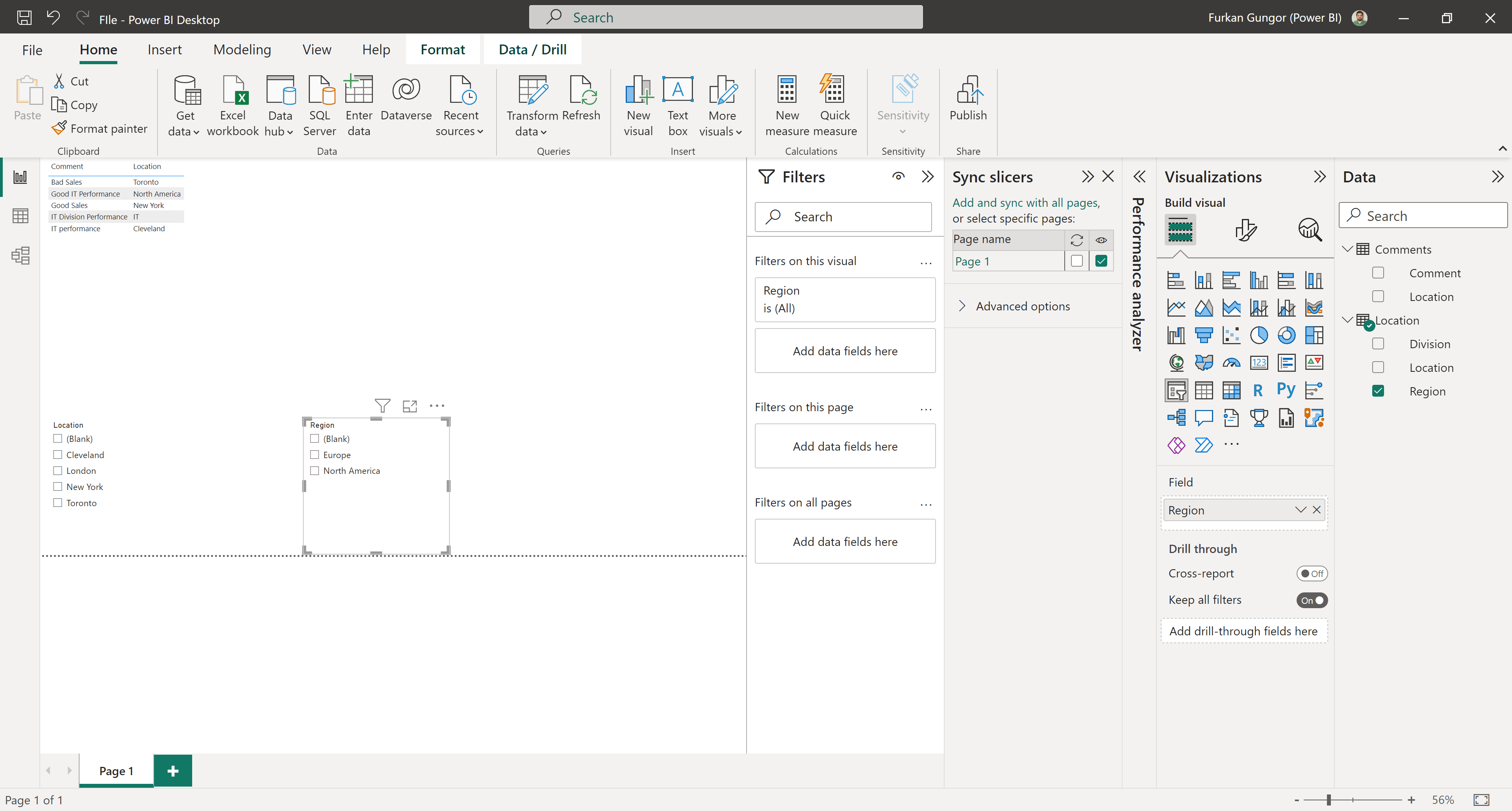Viewport: 1512px width, 811px height.
Task: Check the Division field in Data pane
Action: (x=1378, y=343)
